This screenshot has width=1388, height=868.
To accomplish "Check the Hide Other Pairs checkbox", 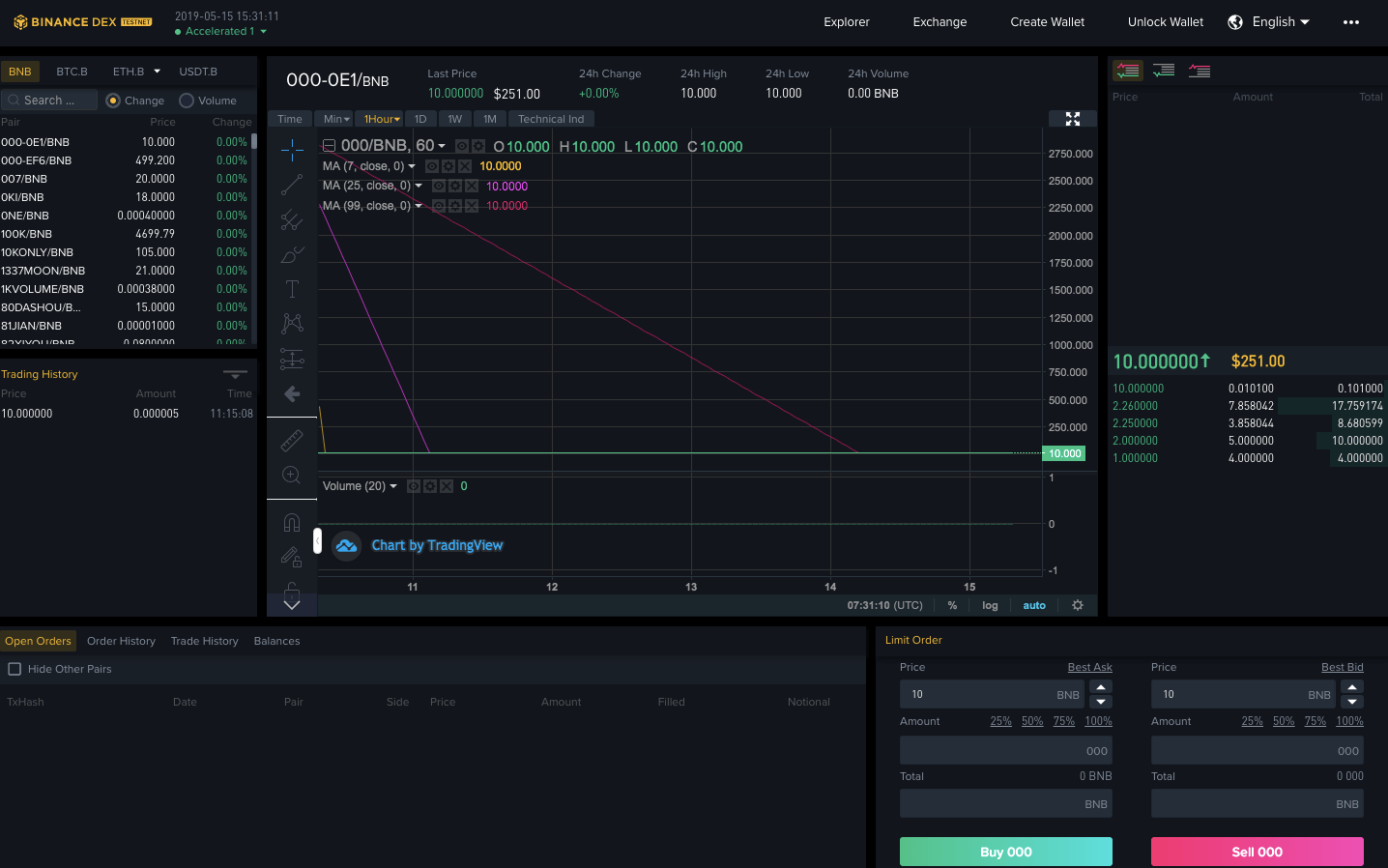I will pyautogui.click(x=14, y=669).
